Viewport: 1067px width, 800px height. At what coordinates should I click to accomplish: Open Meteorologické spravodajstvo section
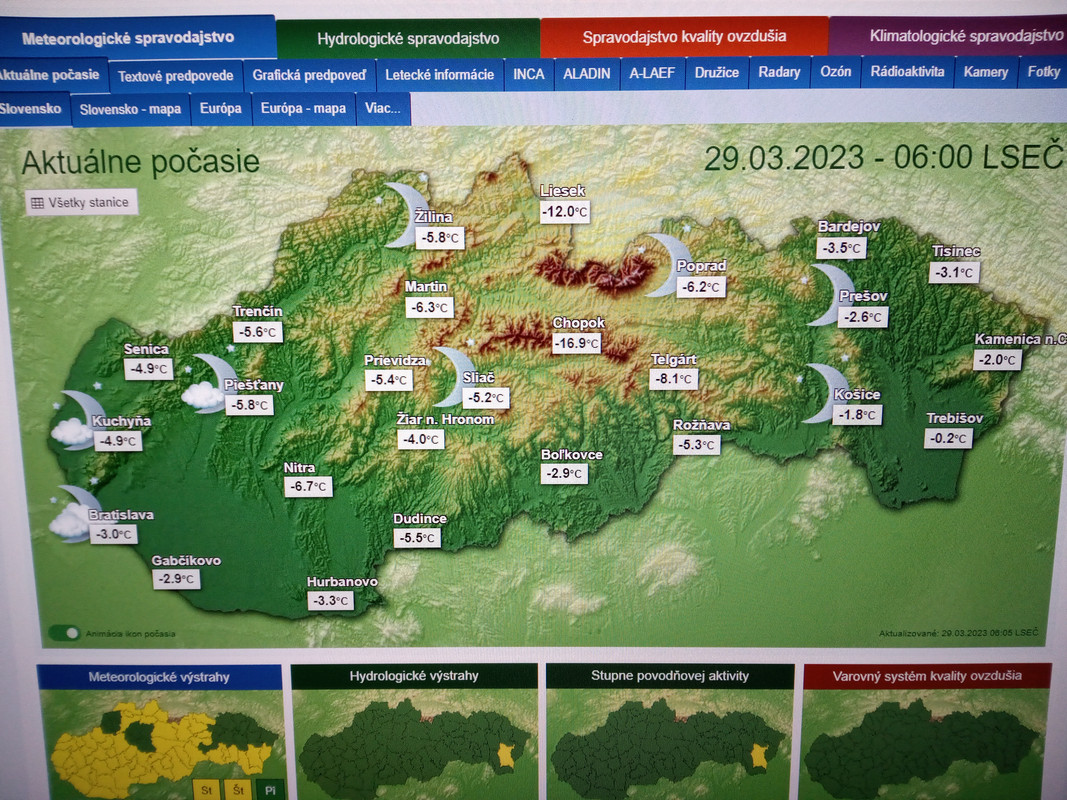click(x=136, y=37)
